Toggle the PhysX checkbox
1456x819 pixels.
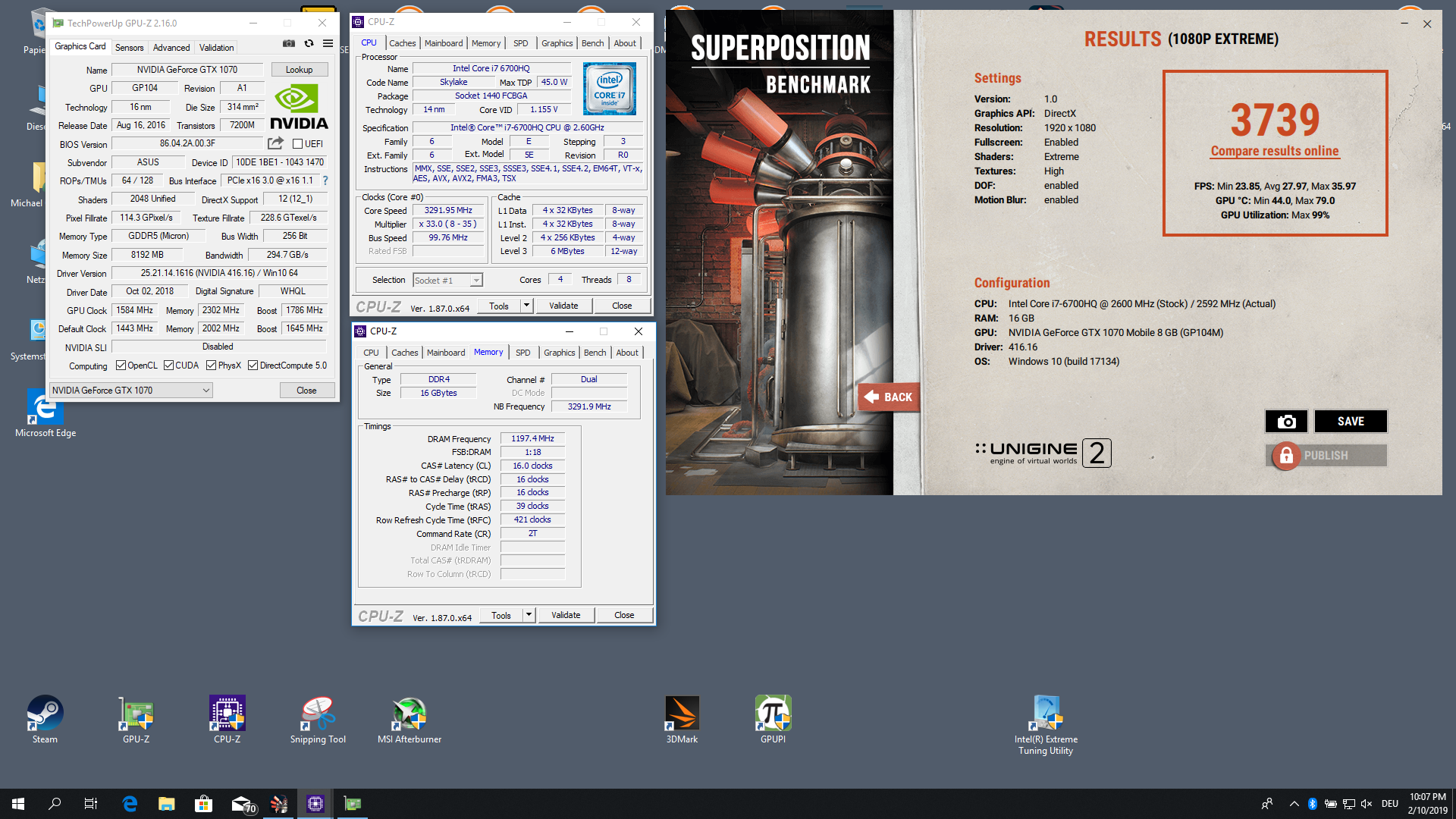click(x=211, y=366)
